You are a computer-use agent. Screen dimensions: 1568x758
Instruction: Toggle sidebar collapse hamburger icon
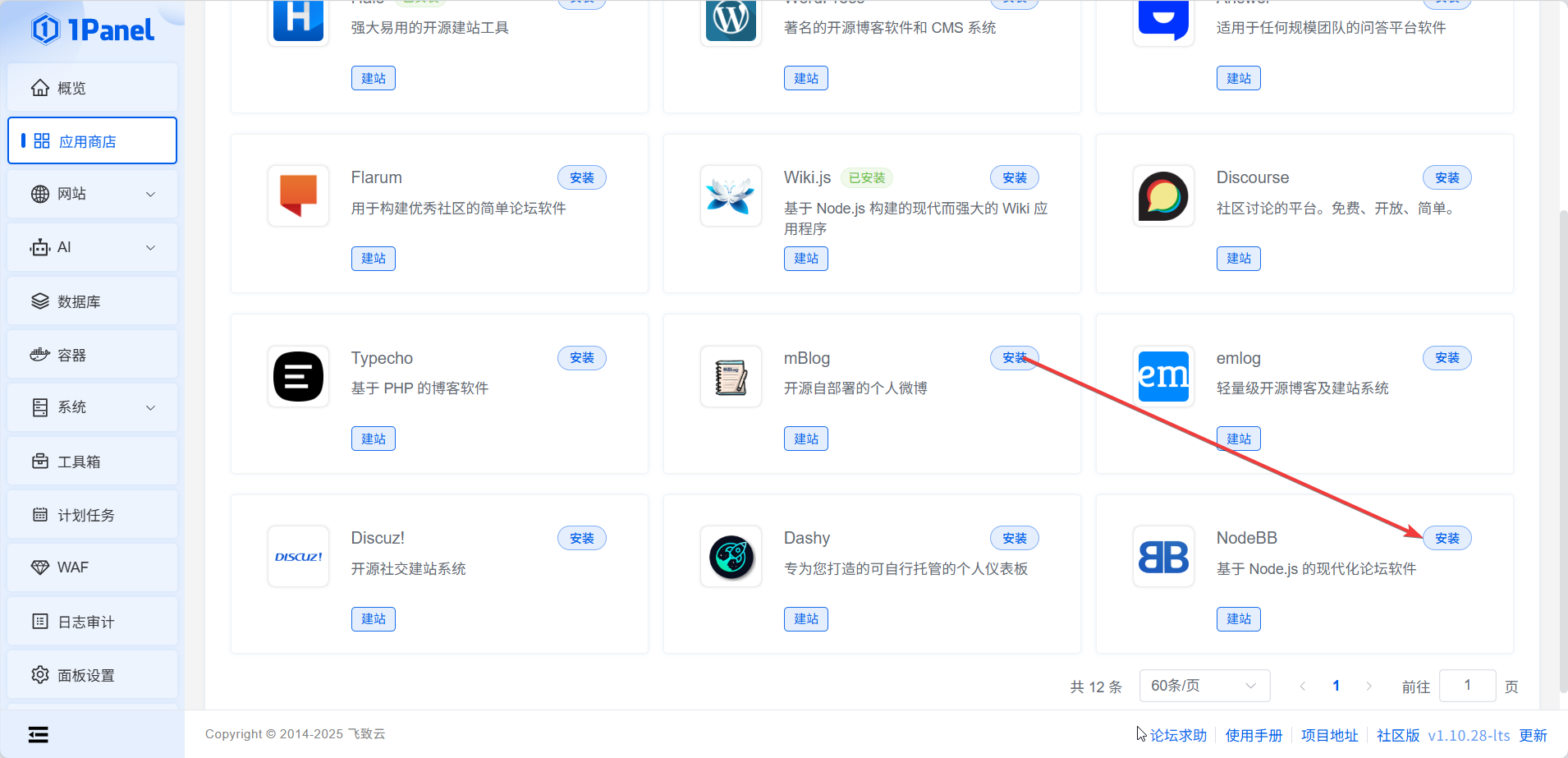coord(39,734)
